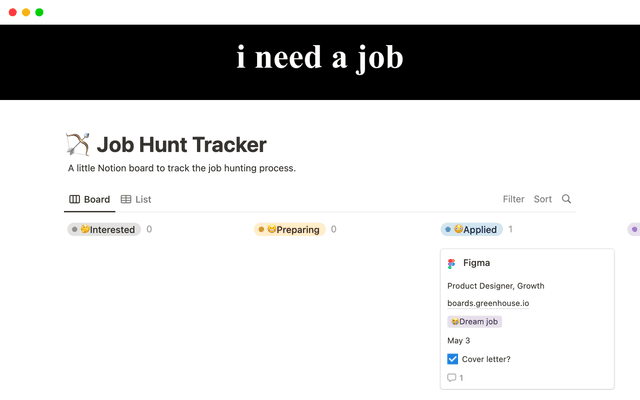Click the Board view icon
This screenshot has width=640, height=400.
[x=74, y=199]
